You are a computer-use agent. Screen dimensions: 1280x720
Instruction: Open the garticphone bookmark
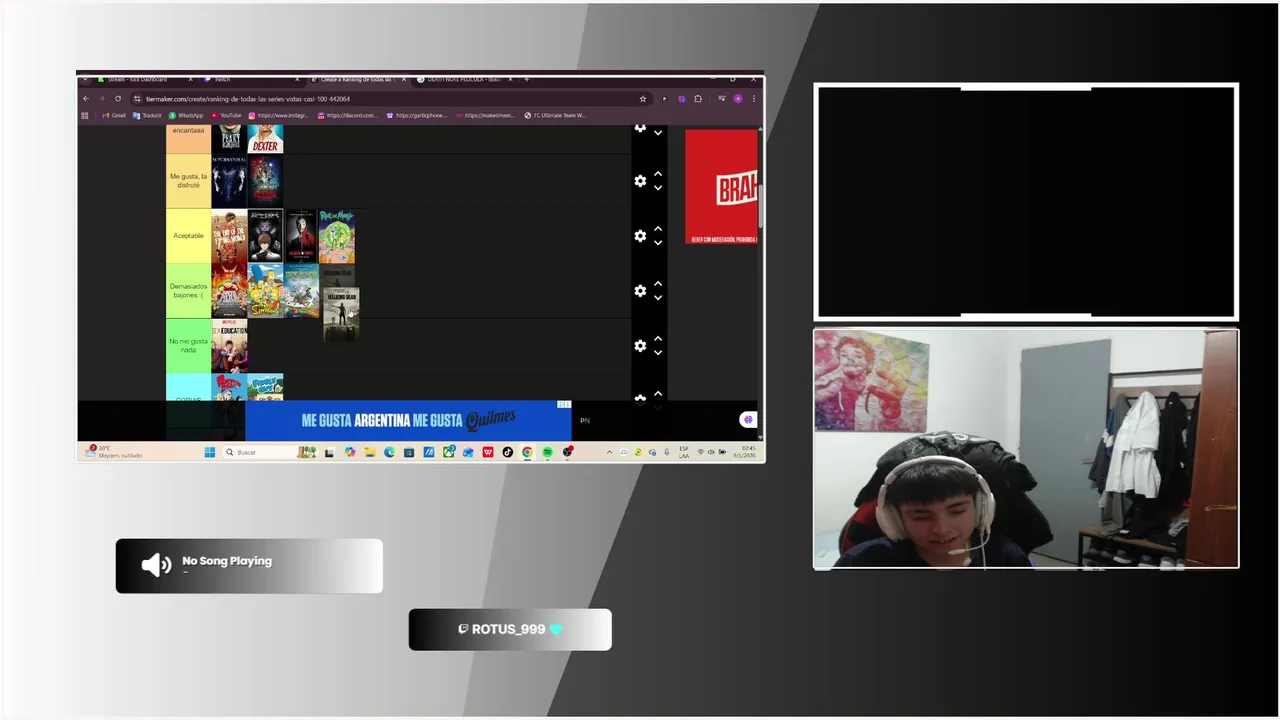[x=417, y=115]
